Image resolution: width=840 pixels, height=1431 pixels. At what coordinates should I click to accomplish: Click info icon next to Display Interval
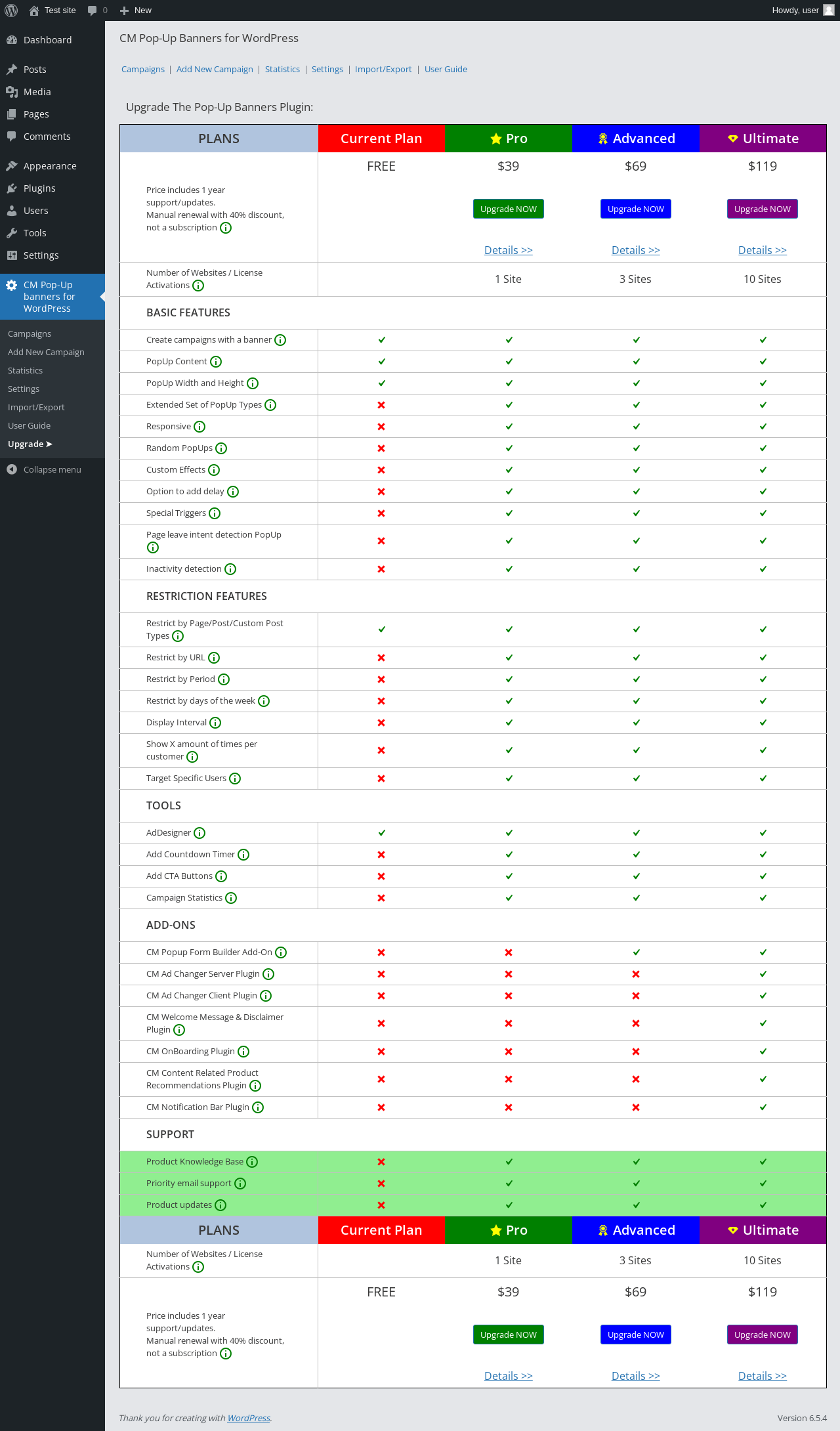pyautogui.click(x=215, y=723)
